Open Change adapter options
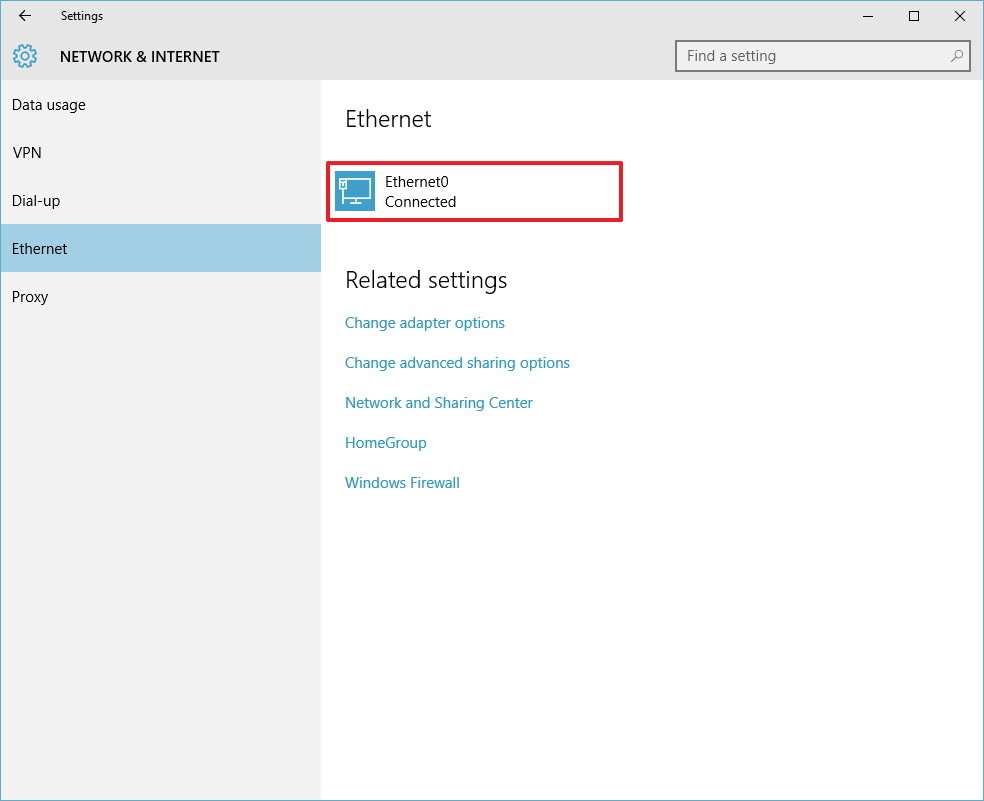Image resolution: width=984 pixels, height=801 pixels. (424, 322)
